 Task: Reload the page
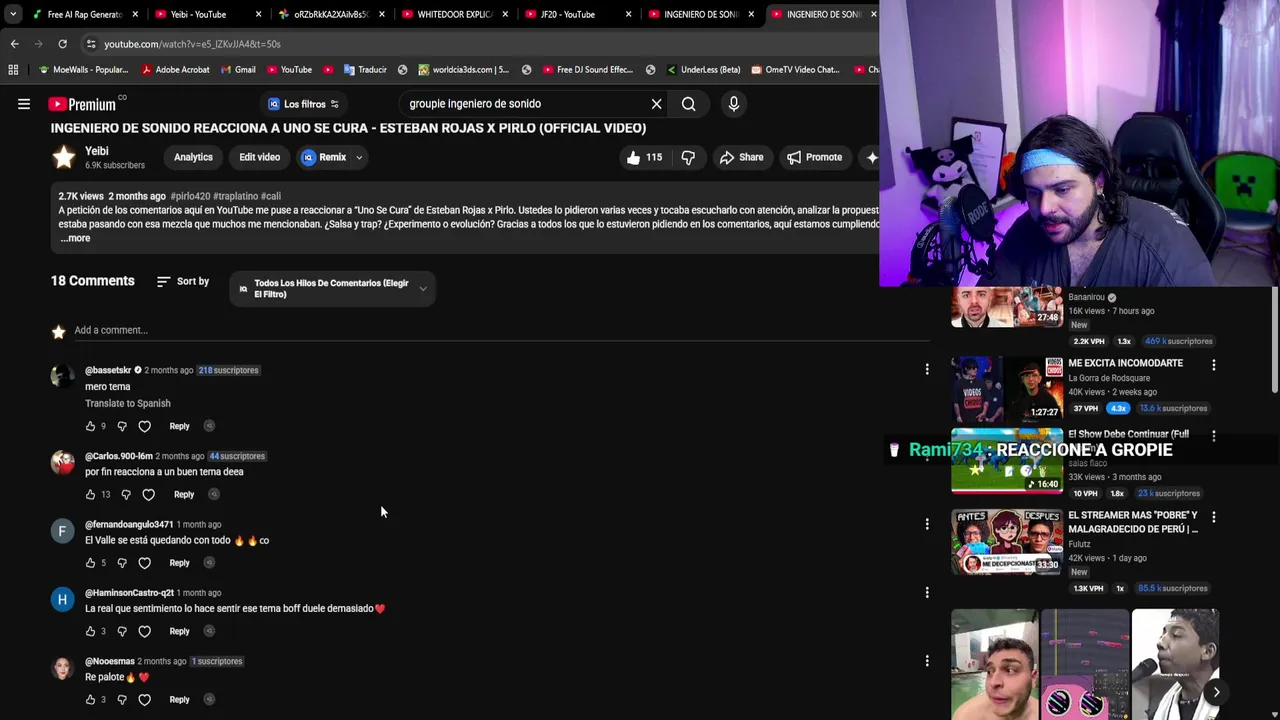(62, 44)
